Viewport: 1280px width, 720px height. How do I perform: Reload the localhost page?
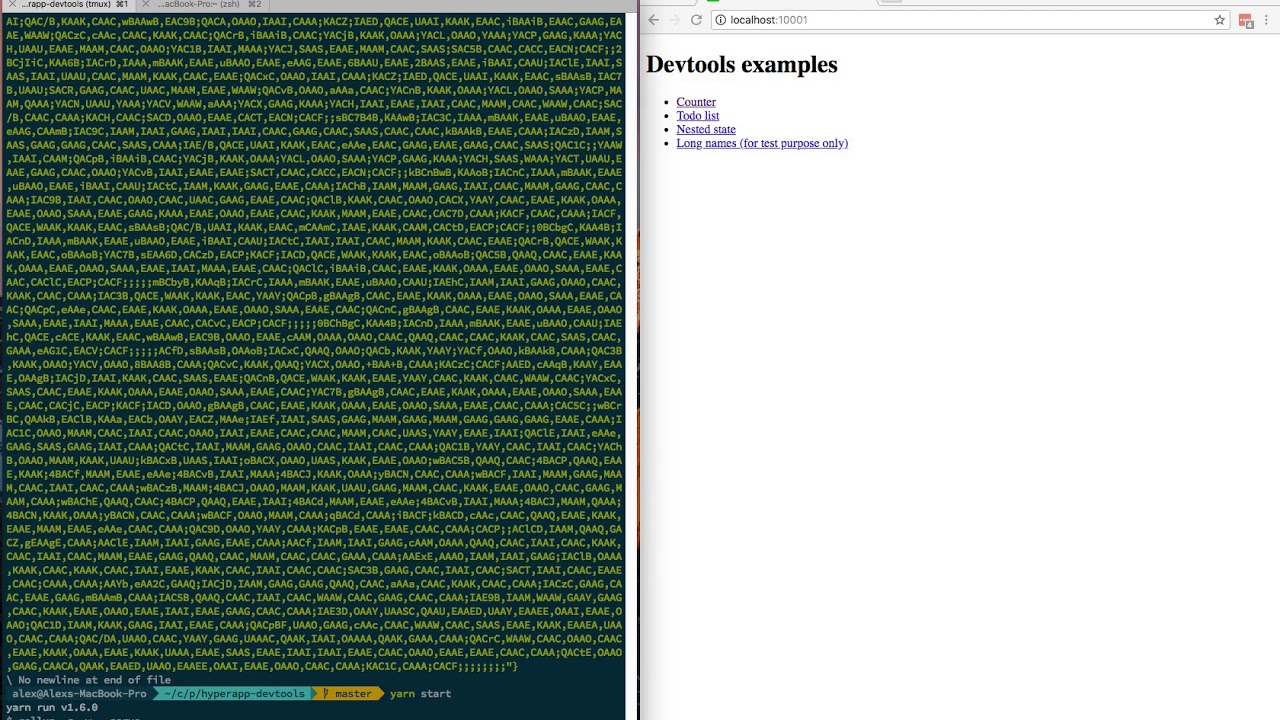tap(697, 20)
